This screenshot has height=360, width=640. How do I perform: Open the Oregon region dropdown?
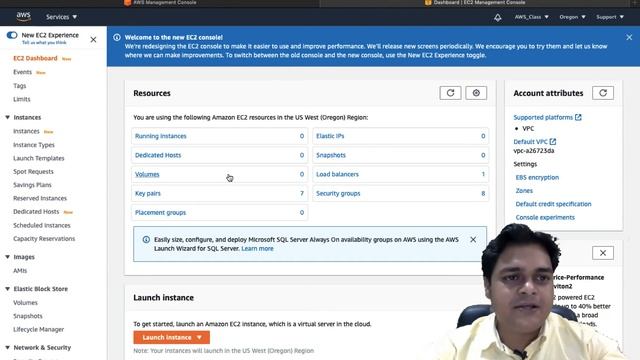point(572,17)
